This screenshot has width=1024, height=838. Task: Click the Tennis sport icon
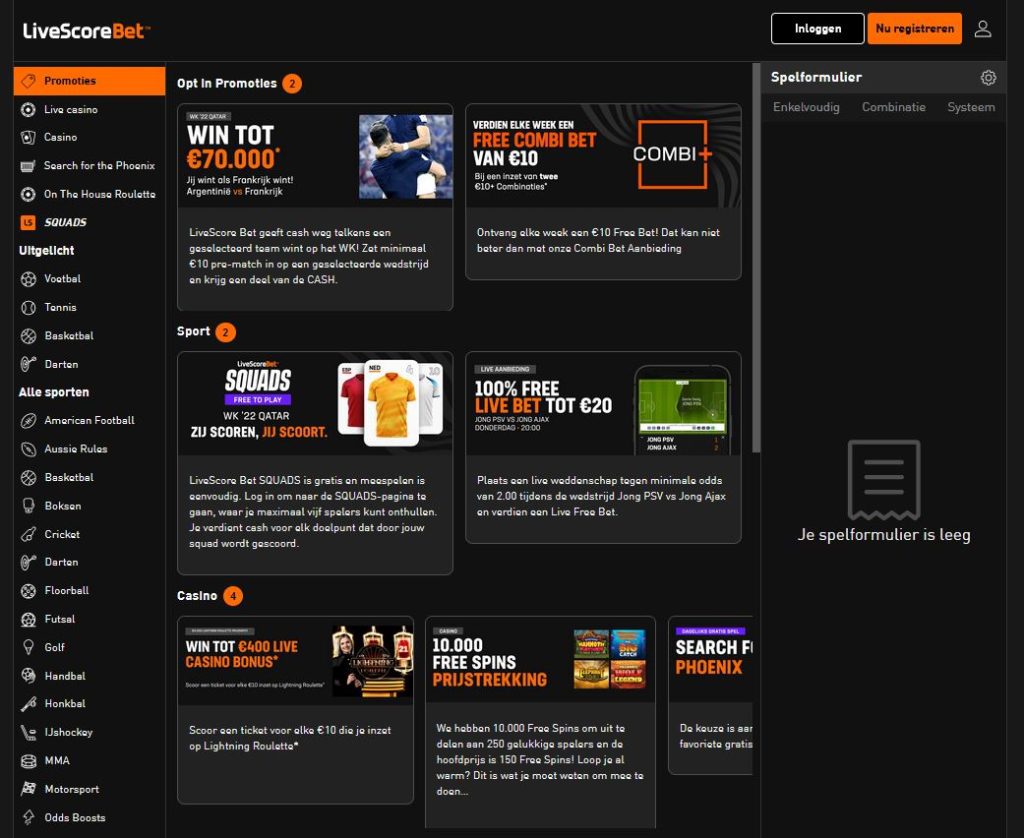pyautogui.click(x=28, y=307)
